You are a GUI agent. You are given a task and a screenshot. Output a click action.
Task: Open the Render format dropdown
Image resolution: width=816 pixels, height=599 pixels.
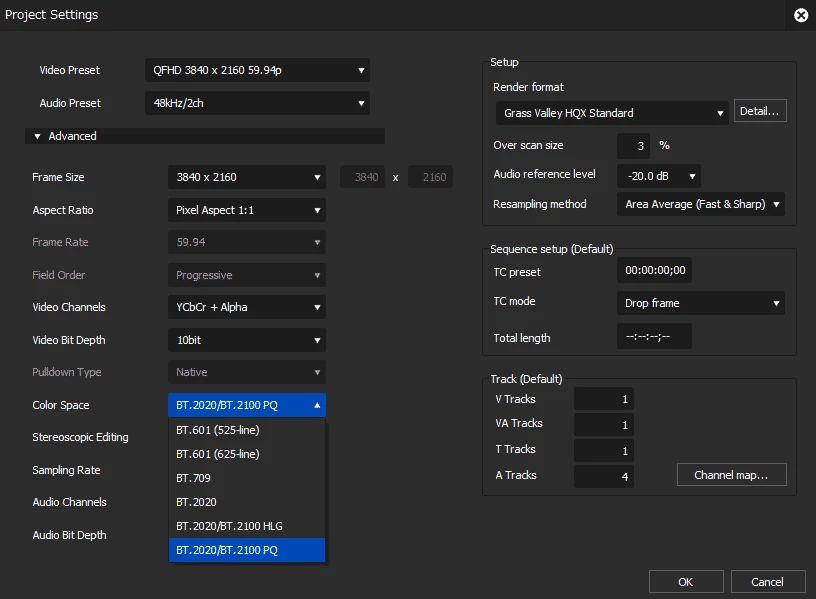coord(612,113)
